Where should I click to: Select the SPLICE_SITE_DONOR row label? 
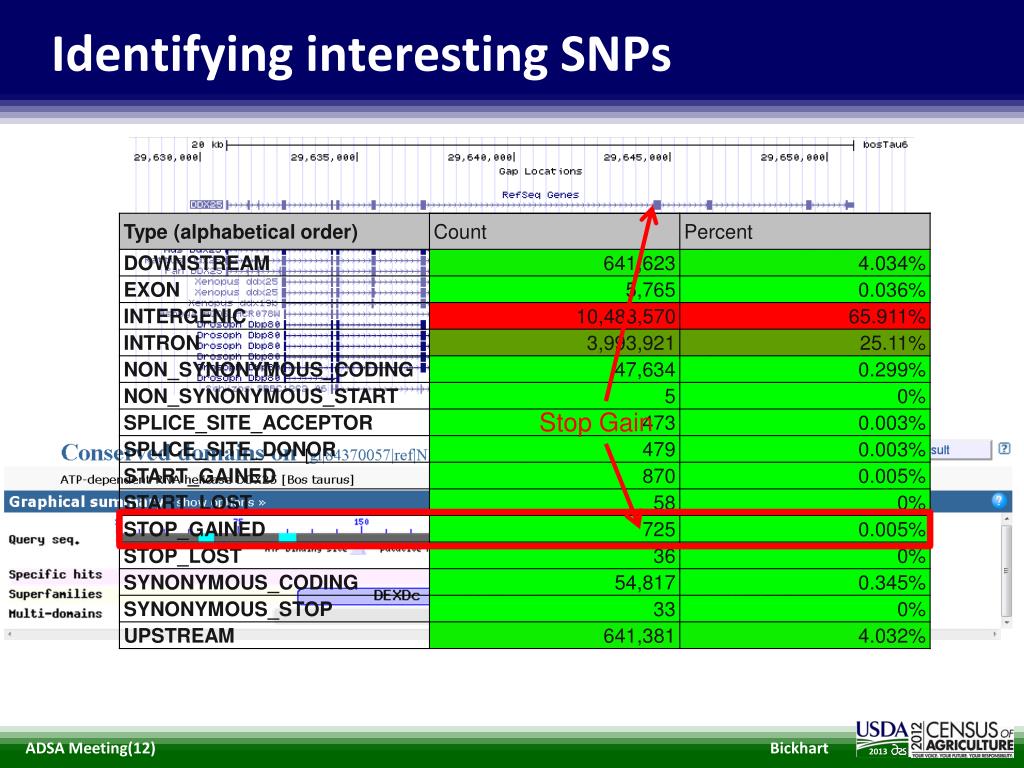click(230, 449)
